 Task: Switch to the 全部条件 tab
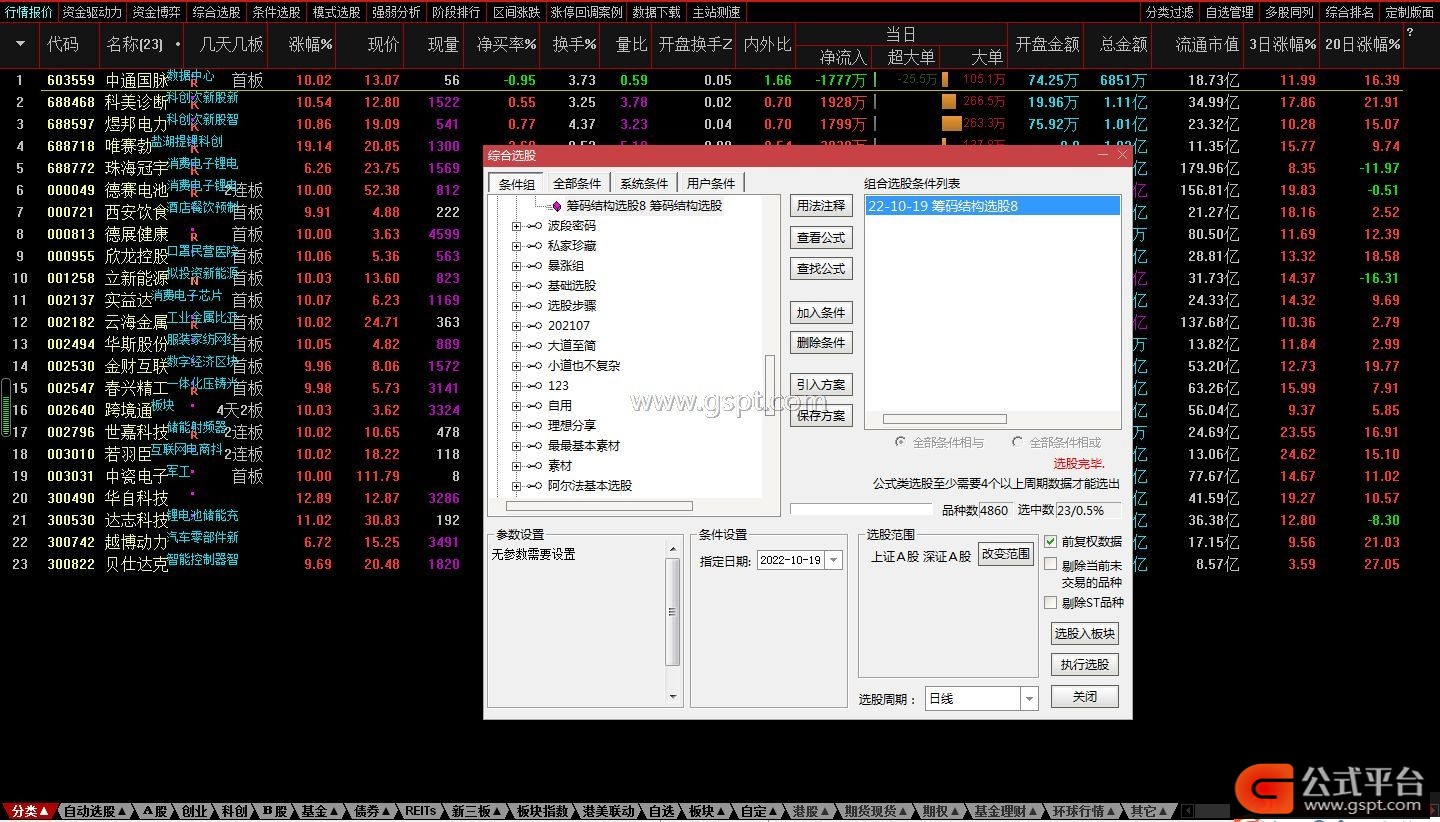coord(577,184)
